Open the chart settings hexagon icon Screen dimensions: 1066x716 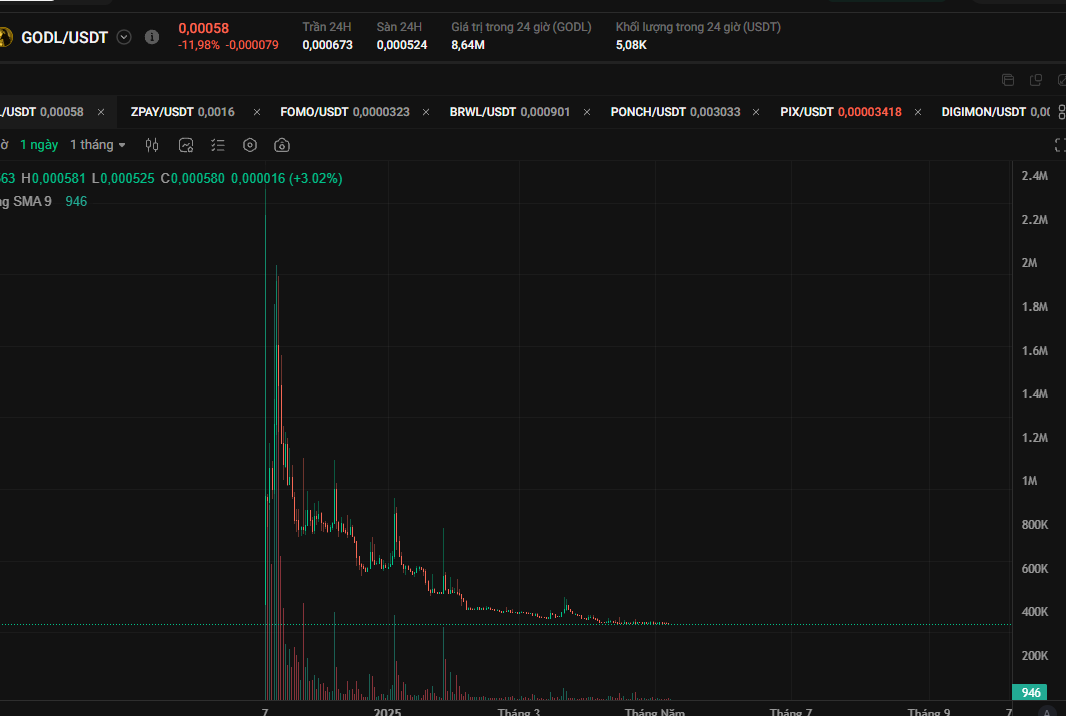coord(250,145)
